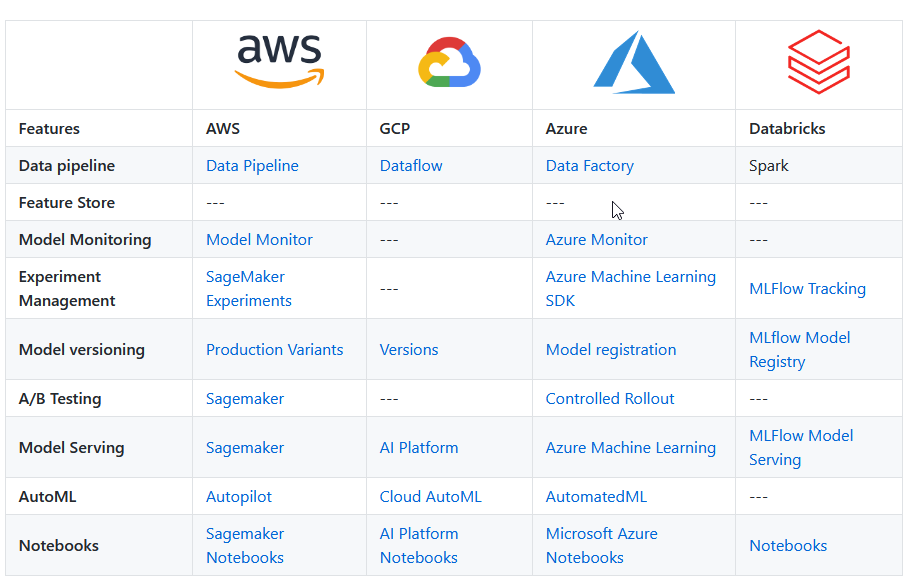Viewport: 915px width, 586px height.
Task: Click the Production Variants link
Action: click(x=274, y=350)
